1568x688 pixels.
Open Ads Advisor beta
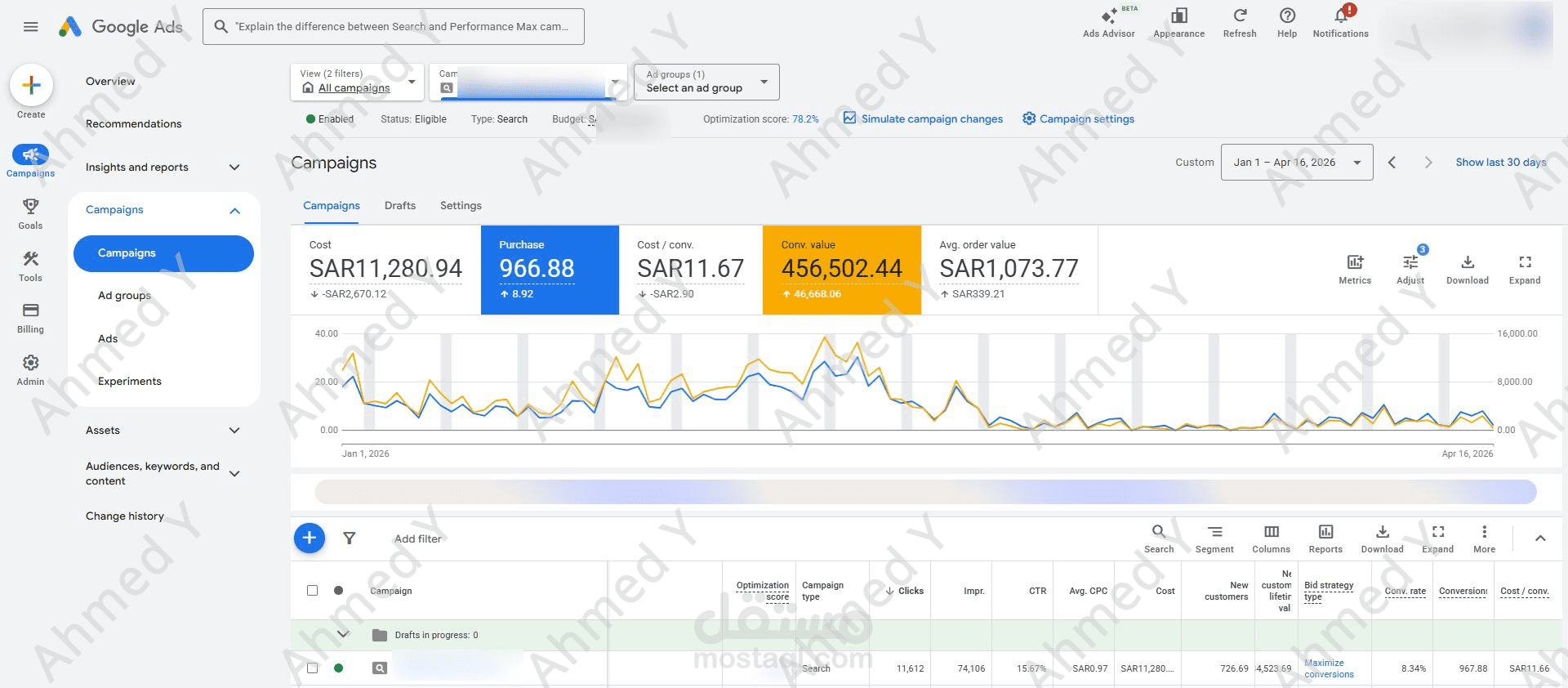1108,23
